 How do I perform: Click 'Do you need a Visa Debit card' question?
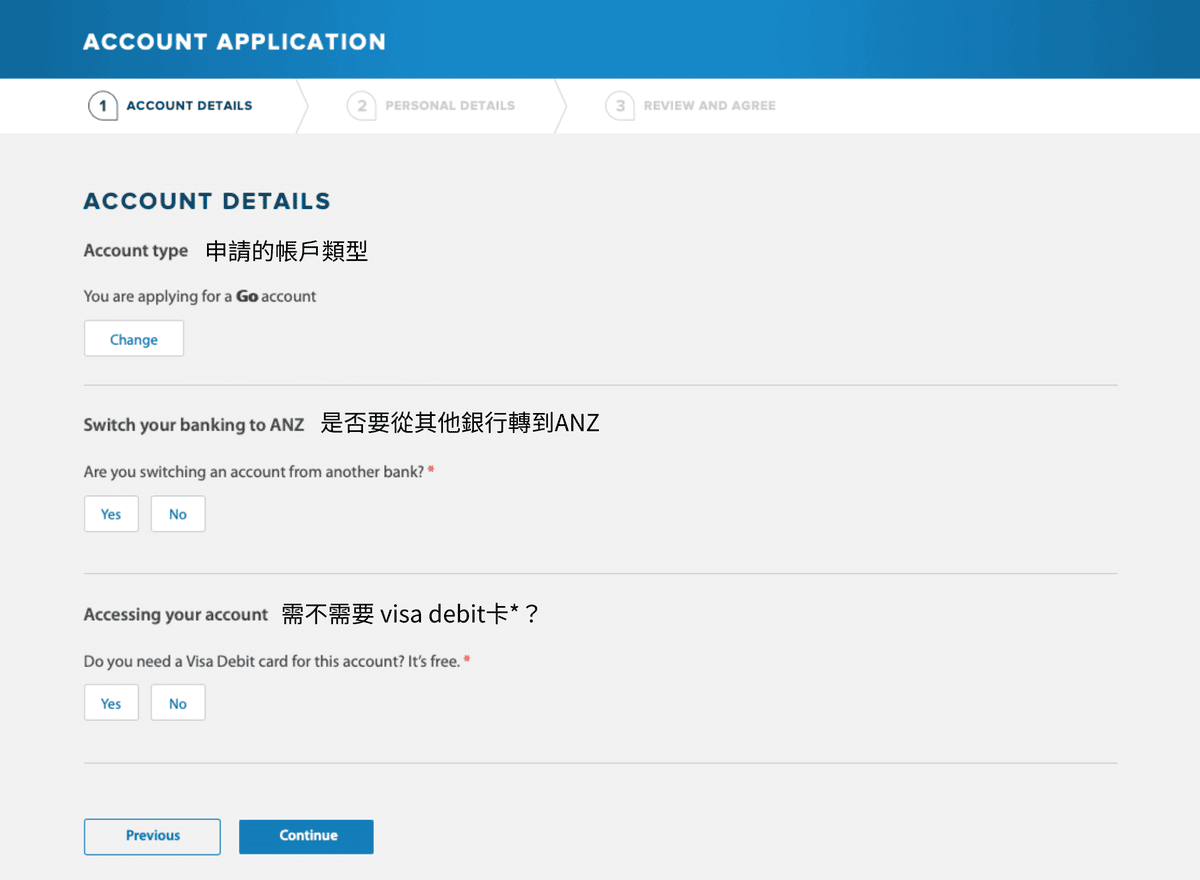[272, 661]
